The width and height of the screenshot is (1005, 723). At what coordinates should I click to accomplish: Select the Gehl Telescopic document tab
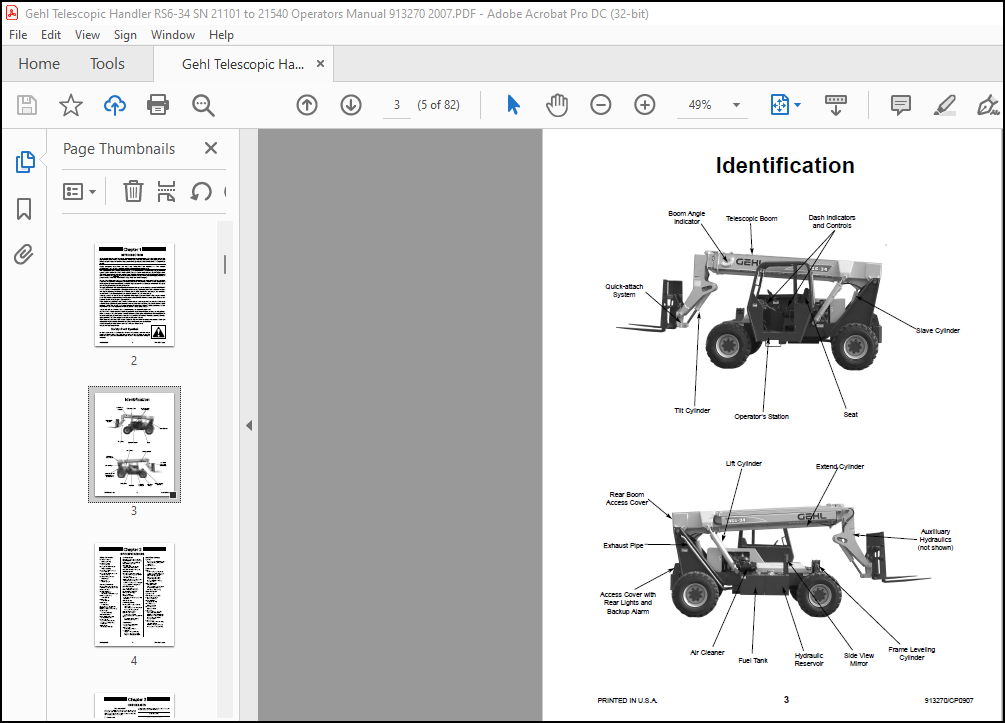[x=243, y=64]
